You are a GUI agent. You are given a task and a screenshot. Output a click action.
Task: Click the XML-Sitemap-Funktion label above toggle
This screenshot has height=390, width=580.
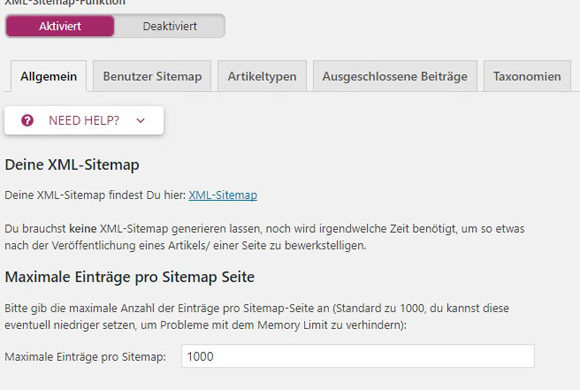pyautogui.click(x=65, y=3)
